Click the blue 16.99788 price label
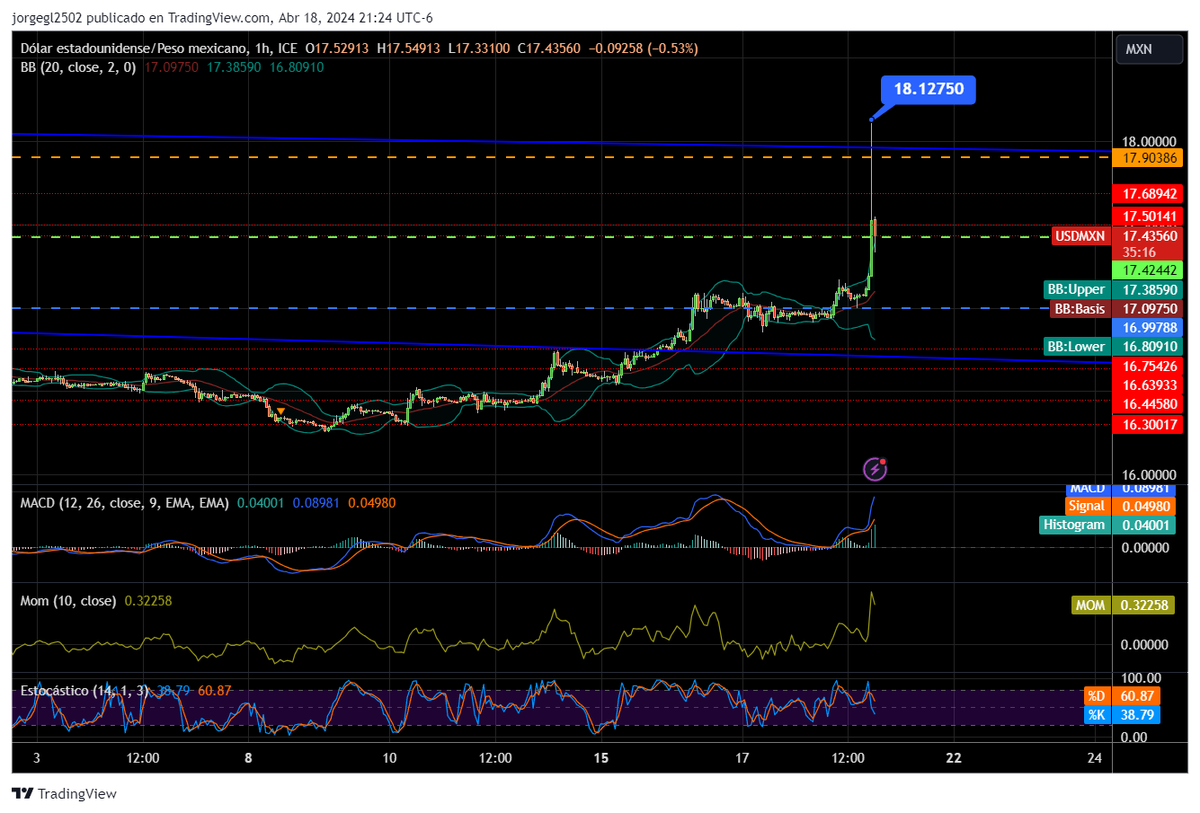 click(1150, 328)
